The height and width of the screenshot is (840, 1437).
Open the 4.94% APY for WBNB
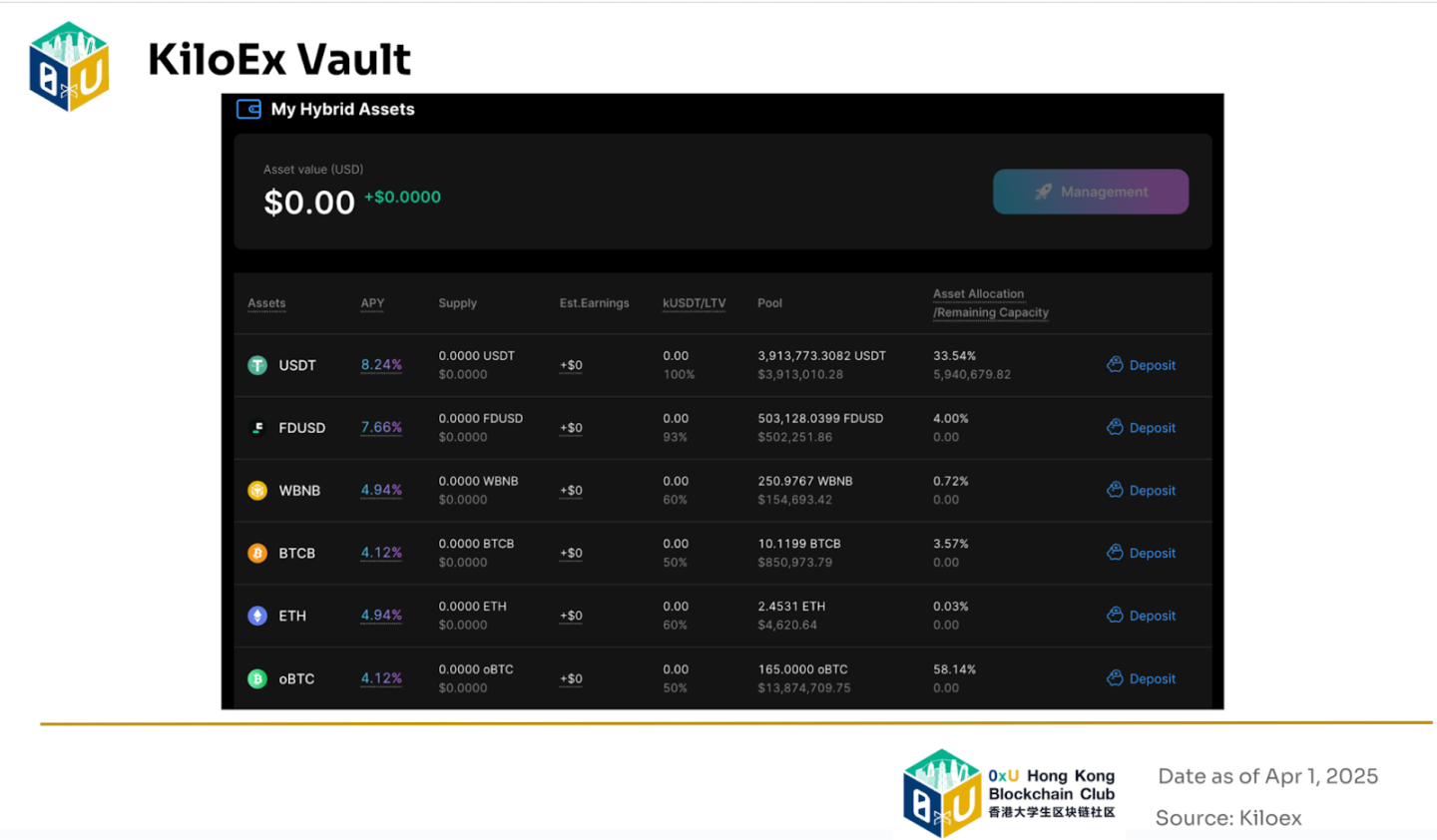click(381, 490)
